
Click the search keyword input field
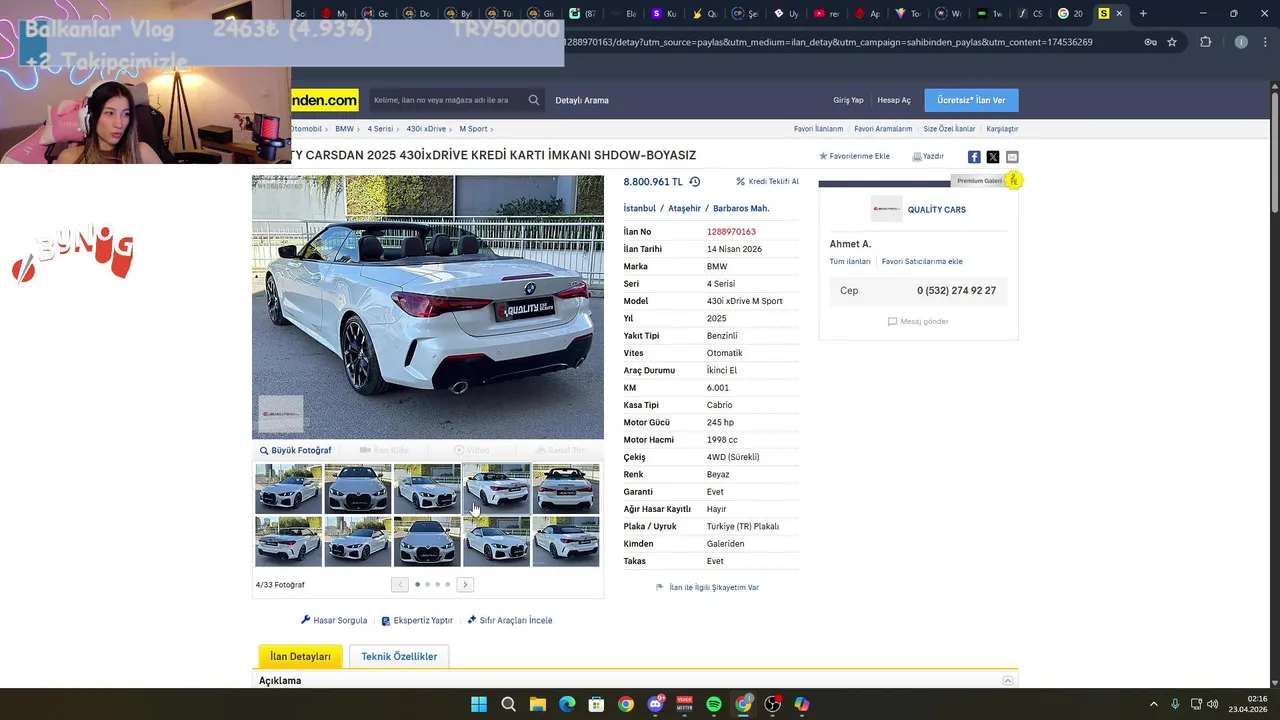click(x=447, y=100)
